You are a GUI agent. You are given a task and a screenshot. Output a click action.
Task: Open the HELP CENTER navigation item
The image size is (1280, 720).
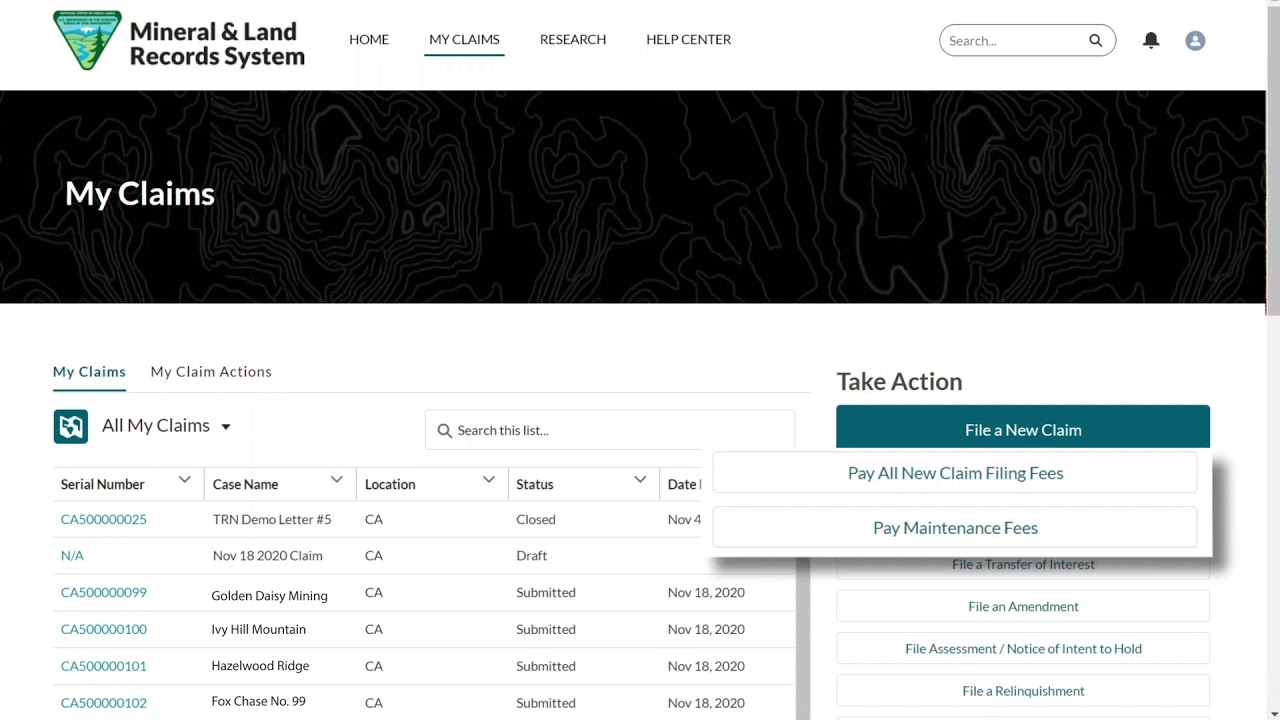coord(688,39)
